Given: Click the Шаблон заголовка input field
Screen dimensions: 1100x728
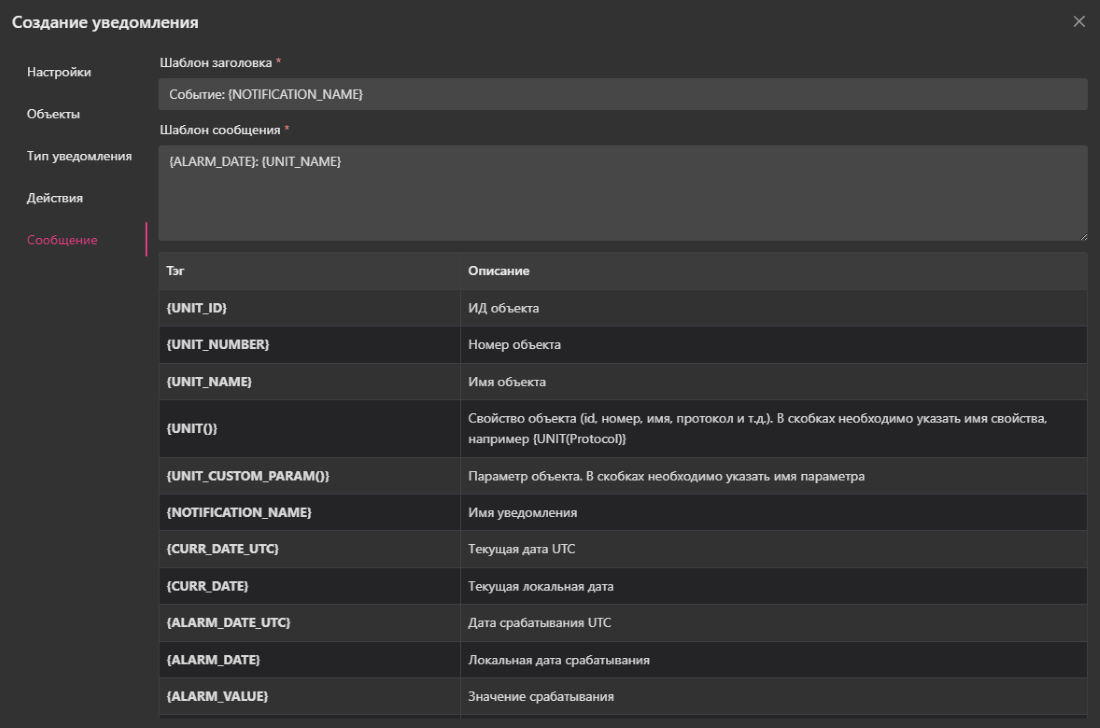Looking at the screenshot, I should click(622, 94).
